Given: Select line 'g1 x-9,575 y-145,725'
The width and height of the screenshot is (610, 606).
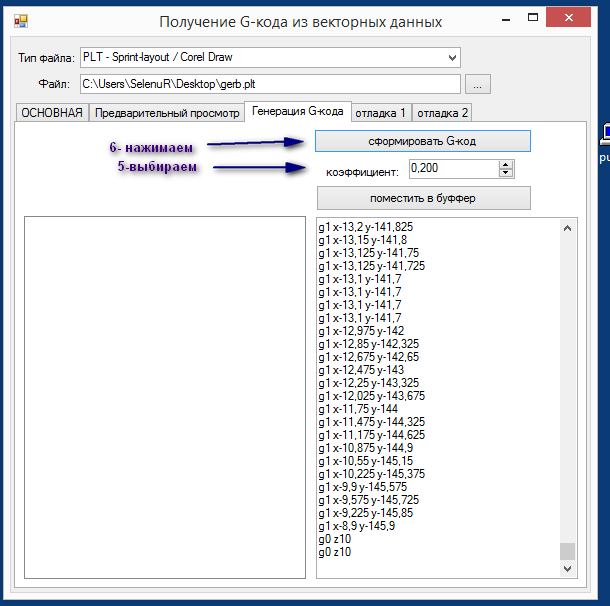Looking at the screenshot, I should tap(369, 500).
